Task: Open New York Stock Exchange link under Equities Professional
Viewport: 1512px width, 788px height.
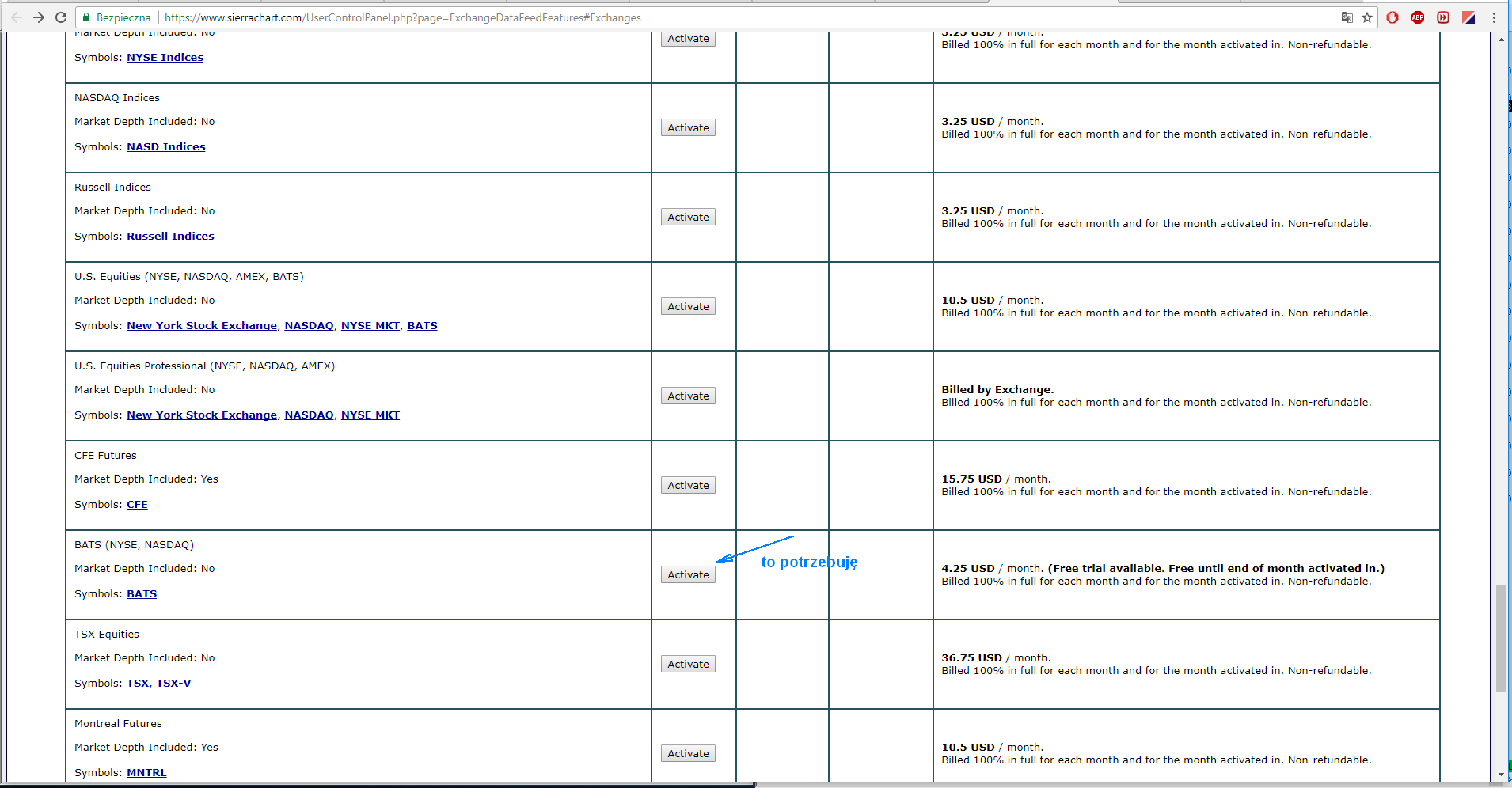Action: click(x=202, y=415)
